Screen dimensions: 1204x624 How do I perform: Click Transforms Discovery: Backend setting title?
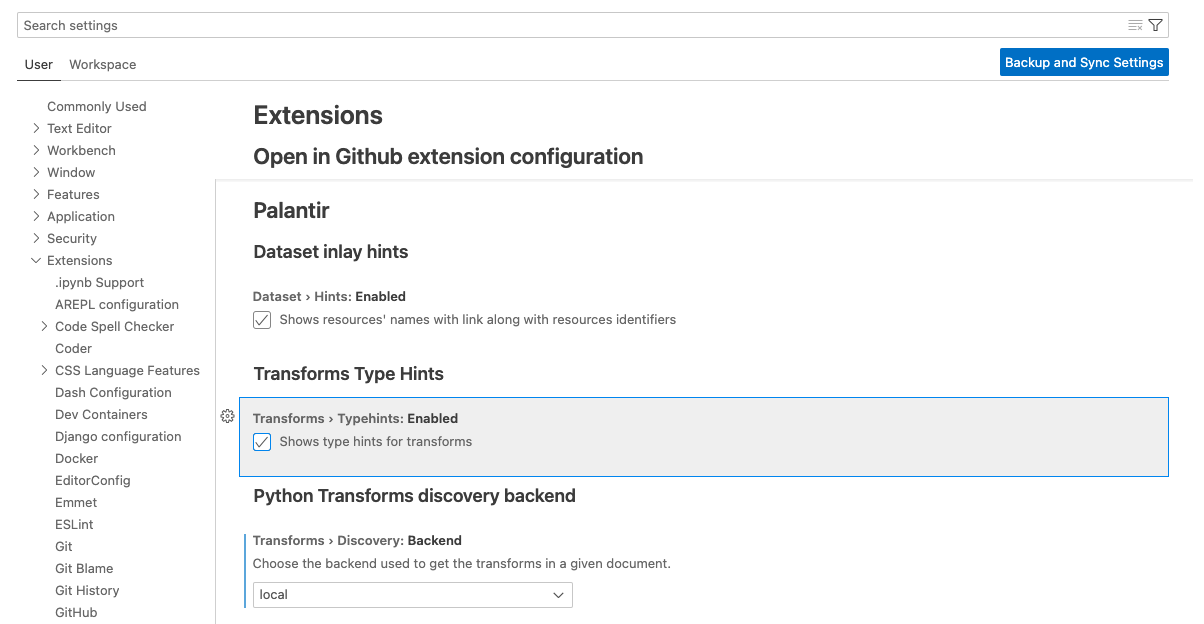(x=357, y=541)
